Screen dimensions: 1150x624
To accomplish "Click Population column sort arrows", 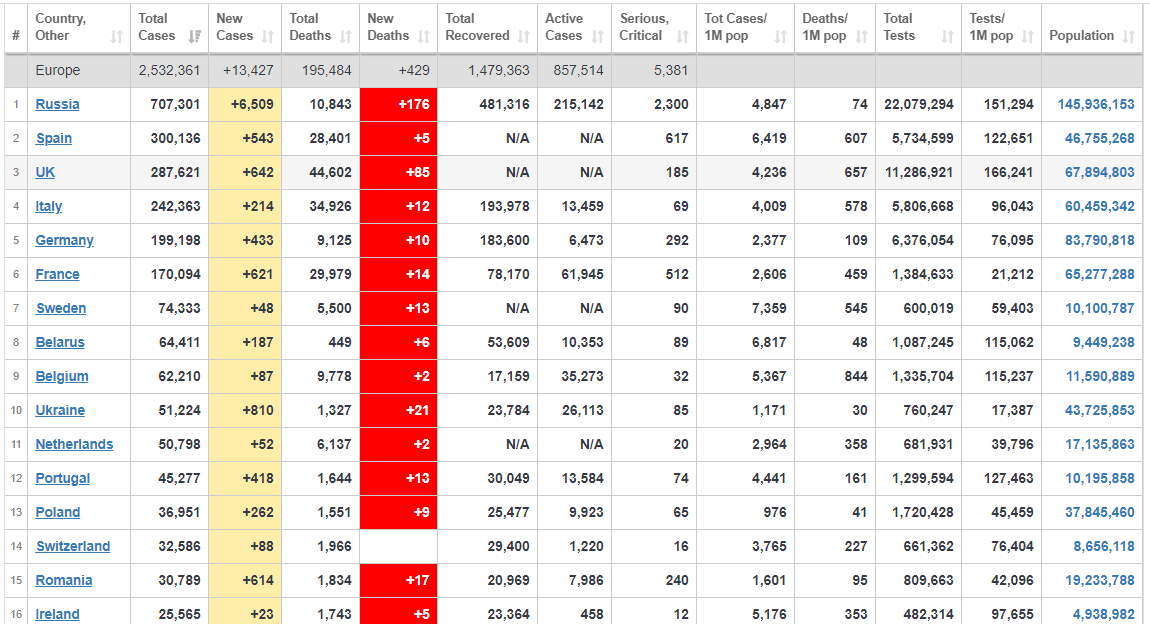I will coord(1128,37).
